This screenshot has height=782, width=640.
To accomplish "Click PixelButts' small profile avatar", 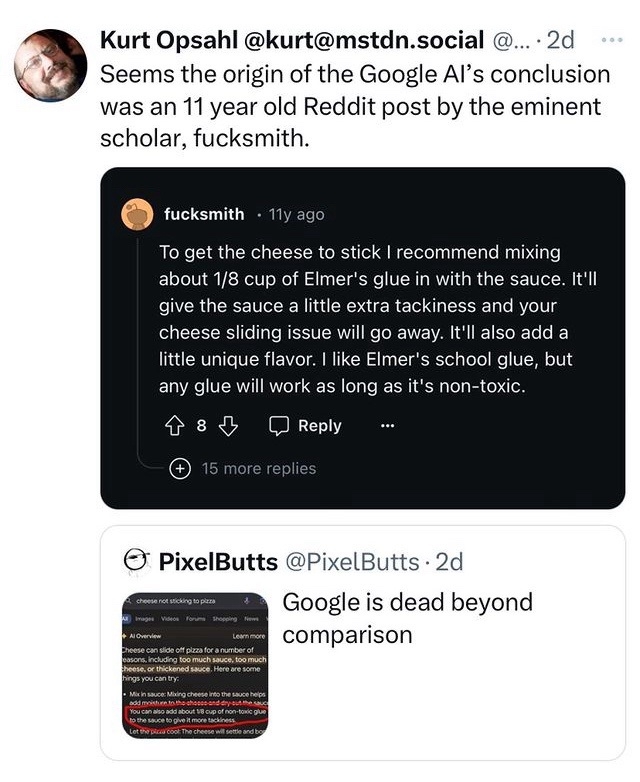I will 136,561.
